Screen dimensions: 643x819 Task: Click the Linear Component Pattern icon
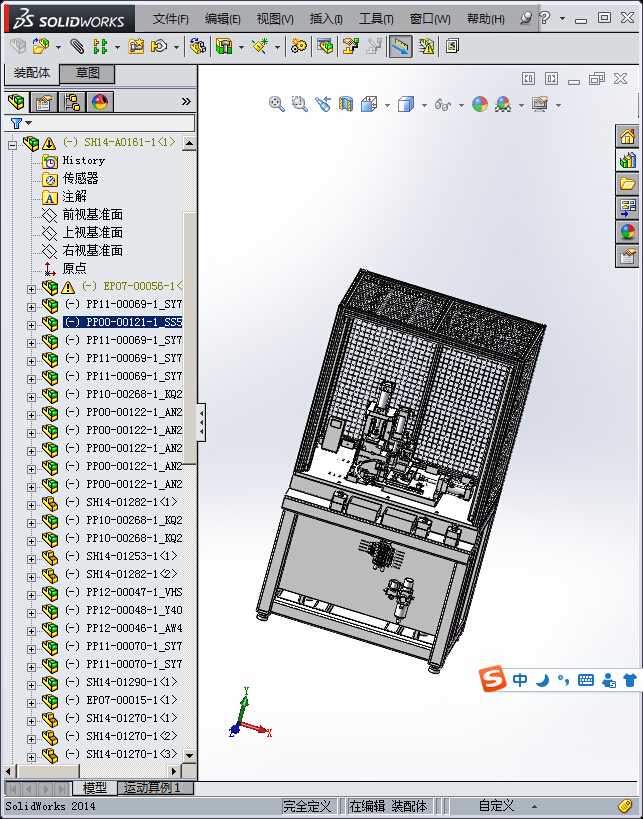click(100, 46)
